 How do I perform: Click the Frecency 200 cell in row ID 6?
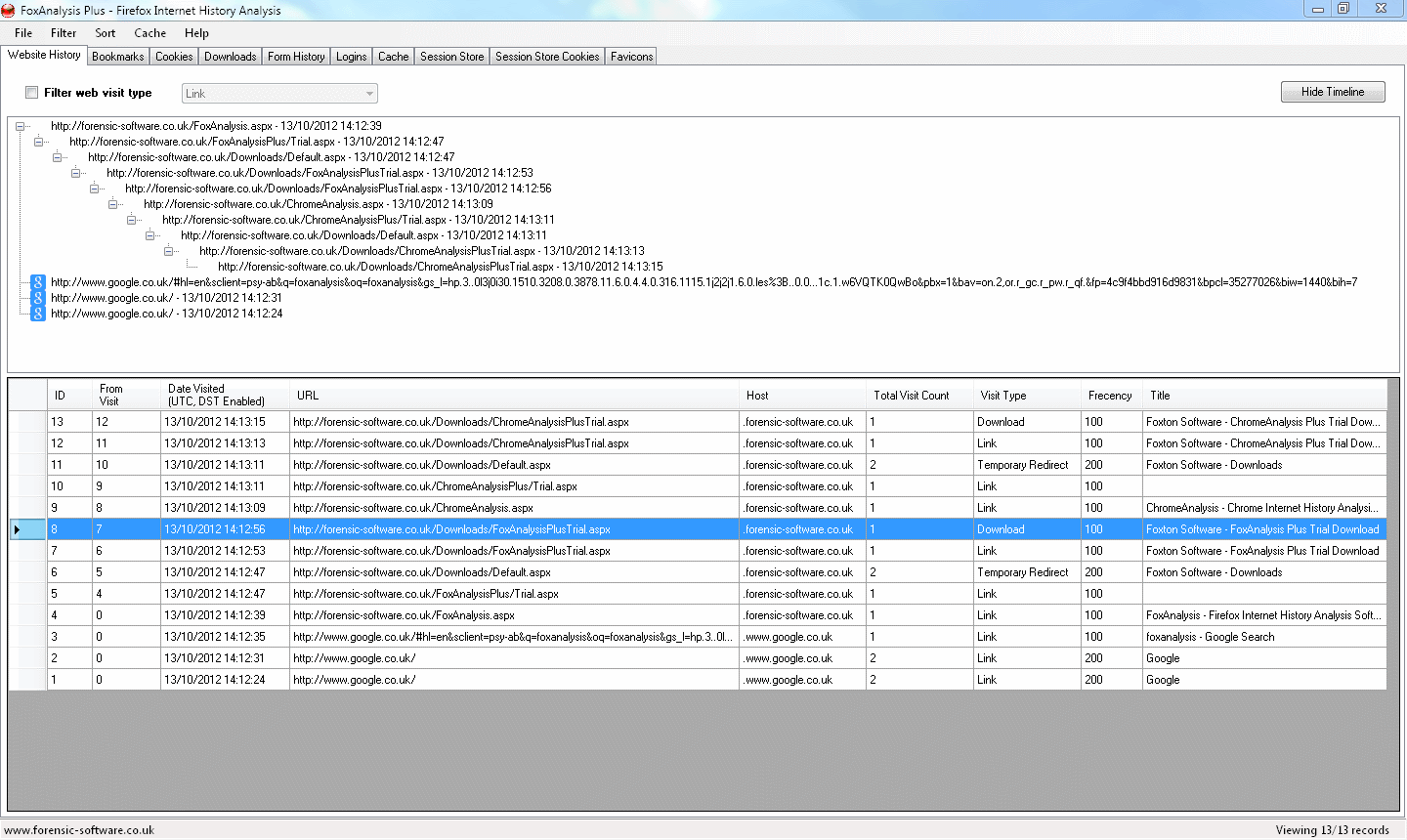1112,572
